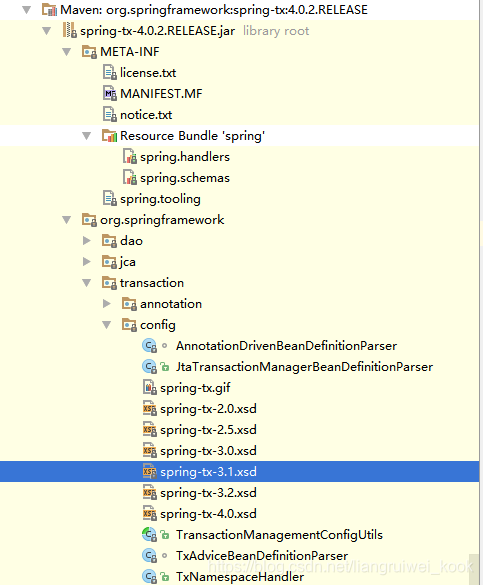Viewport: 483px width, 585px height.
Task: Collapse the META-INF folder
Action: coord(67,51)
